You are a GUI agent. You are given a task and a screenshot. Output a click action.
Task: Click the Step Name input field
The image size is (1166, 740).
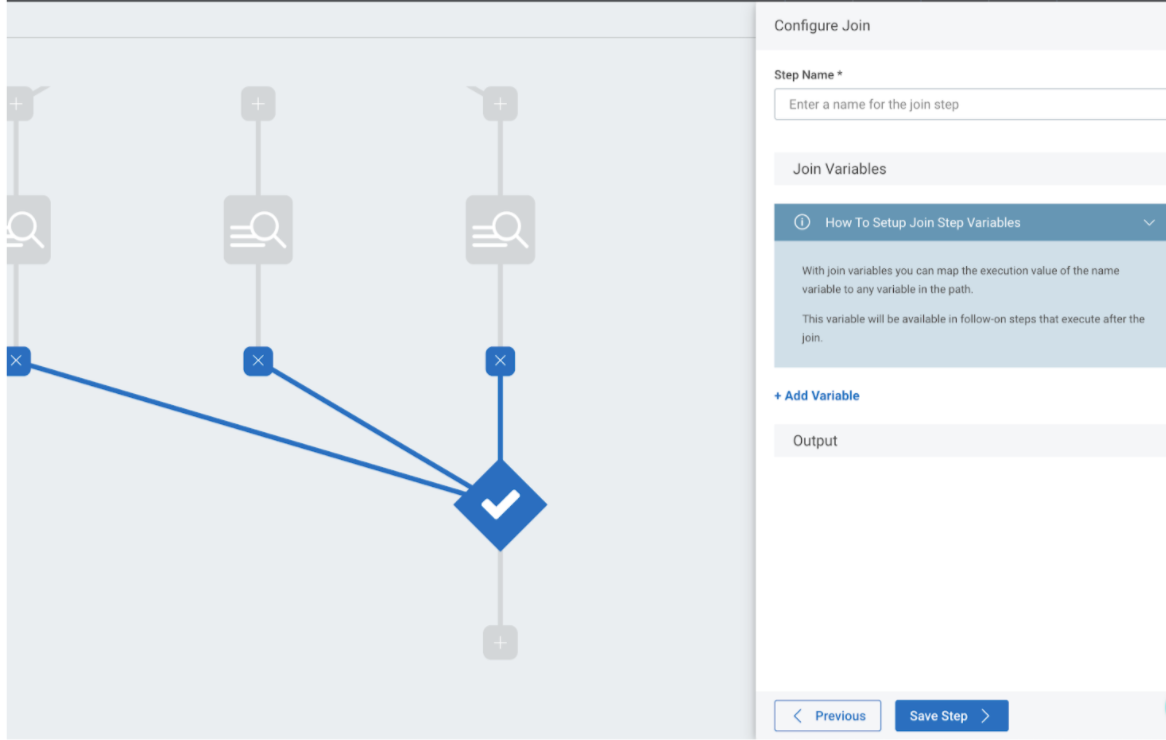tap(968, 104)
